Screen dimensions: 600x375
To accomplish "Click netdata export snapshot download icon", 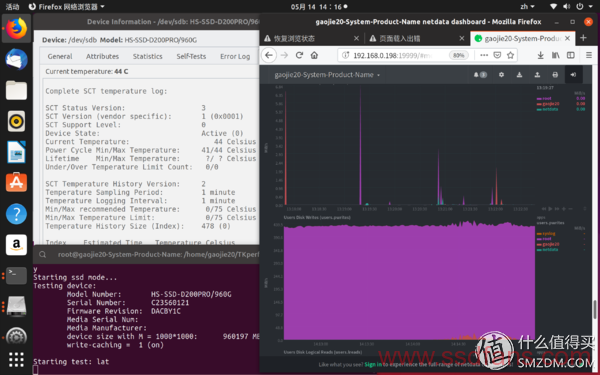I will click(x=519, y=75).
